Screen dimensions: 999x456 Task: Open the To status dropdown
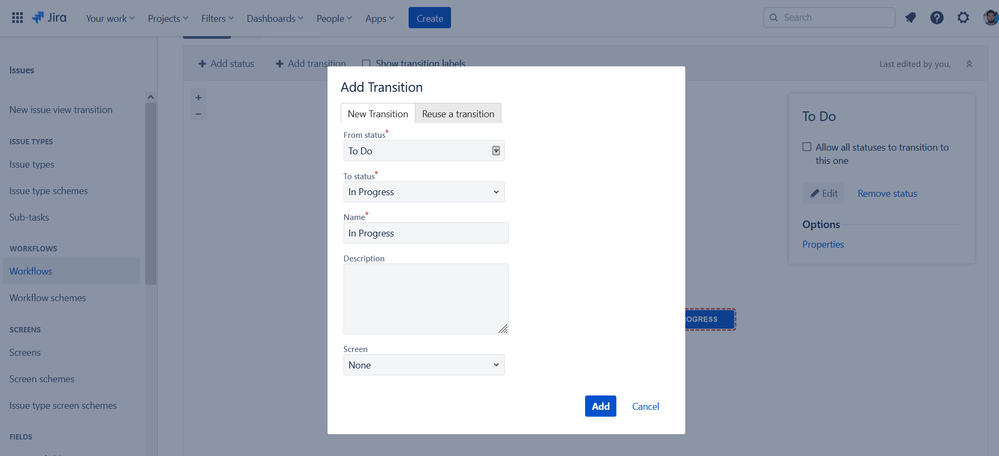coord(424,192)
